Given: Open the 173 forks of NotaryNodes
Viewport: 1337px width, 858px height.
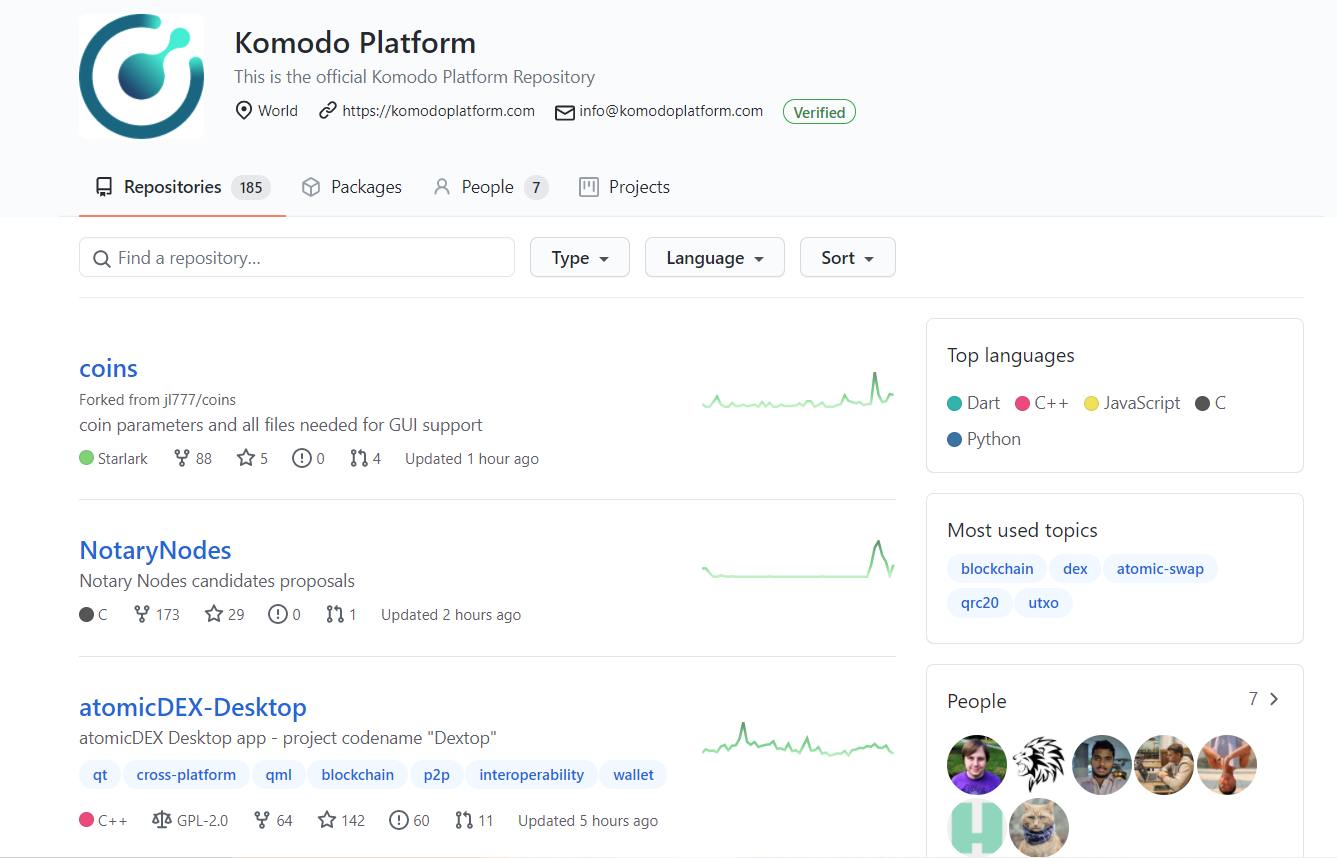Looking at the screenshot, I should [x=157, y=615].
